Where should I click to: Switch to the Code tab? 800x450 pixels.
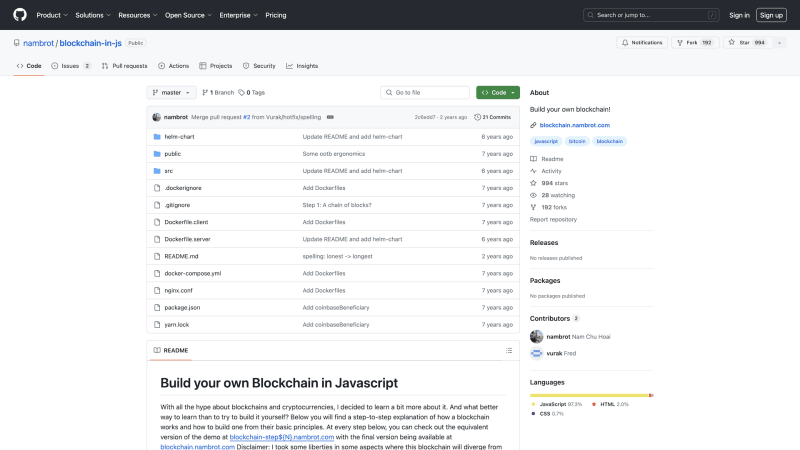point(29,66)
